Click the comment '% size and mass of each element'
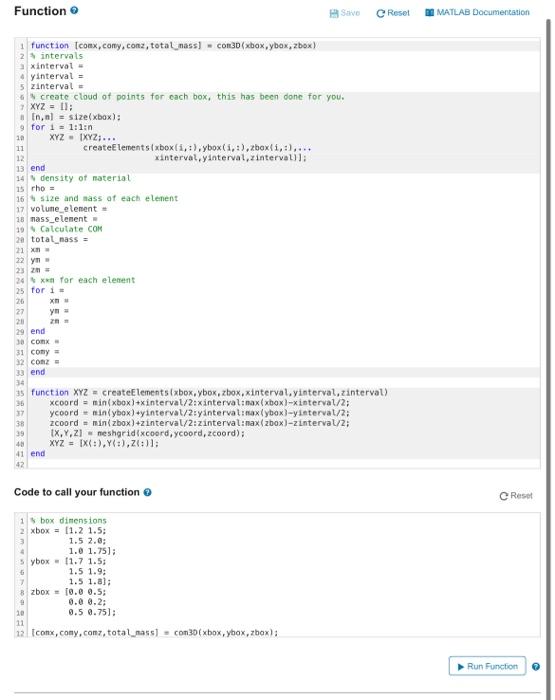This screenshot has height=700, width=555. 104,199
